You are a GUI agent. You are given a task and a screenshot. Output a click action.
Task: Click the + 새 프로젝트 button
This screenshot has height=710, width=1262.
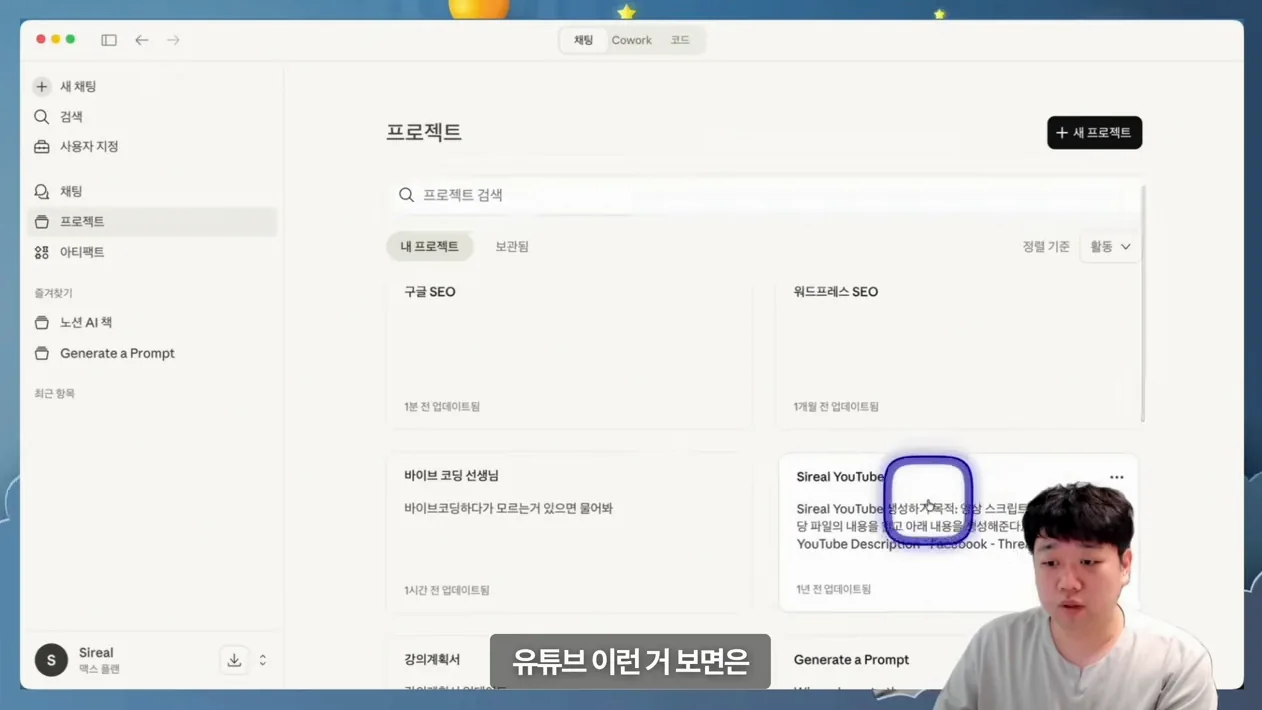(x=1095, y=133)
